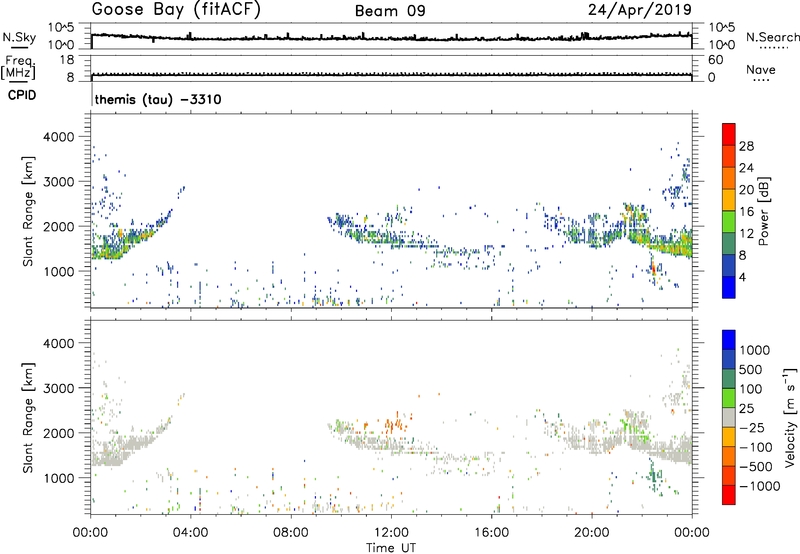Image resolution: width=800 pixels, height=554 pixels.
Task: Click the '20:00' time axis label
Action: (x=592, y=533)
